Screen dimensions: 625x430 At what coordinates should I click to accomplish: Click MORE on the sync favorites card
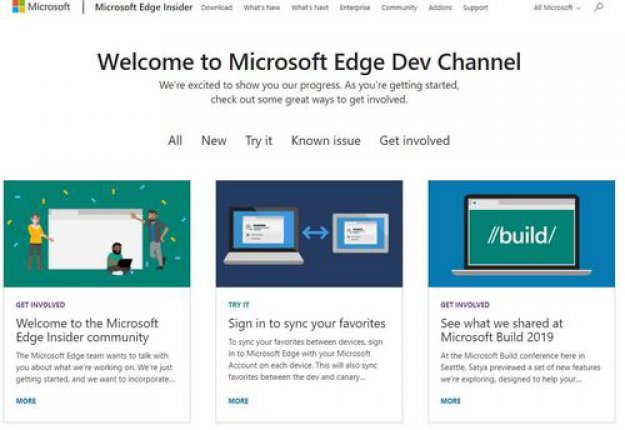(238, 401)
